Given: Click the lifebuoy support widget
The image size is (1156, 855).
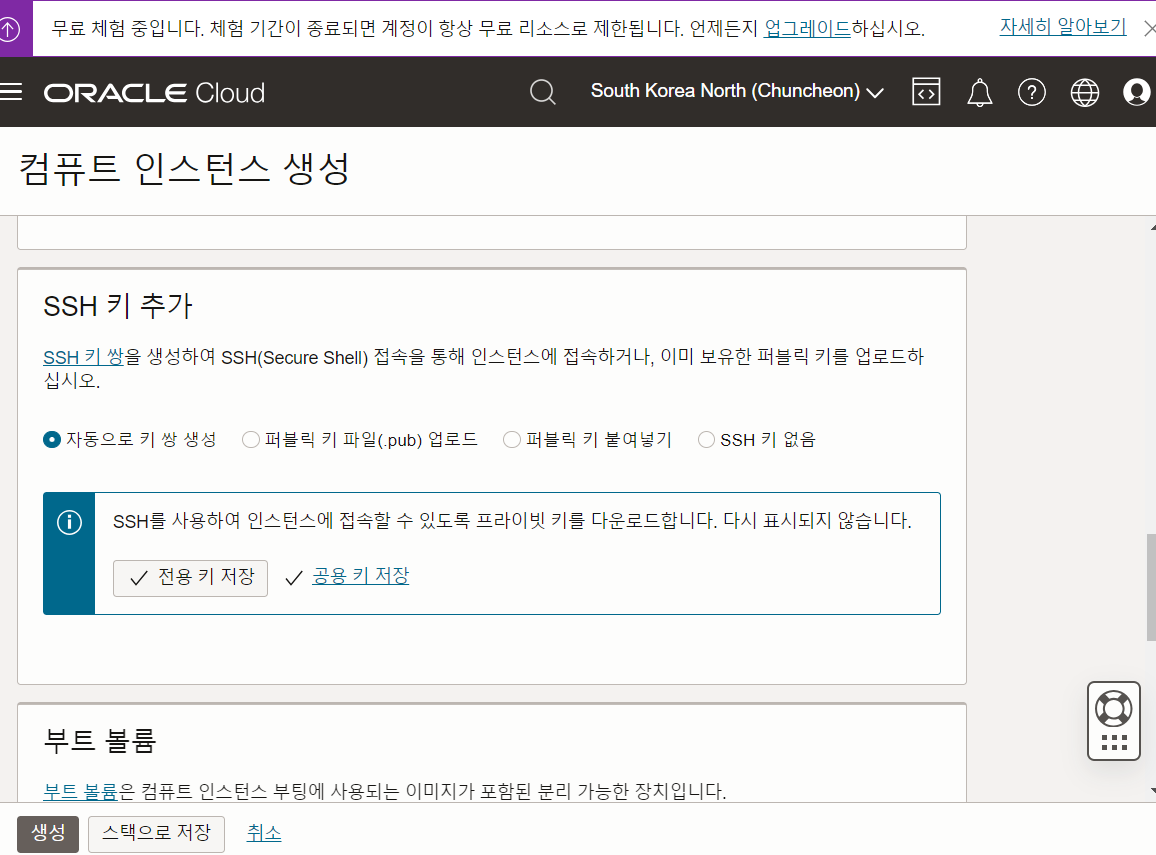Looking at the screenshot, I should point(1113,708).
